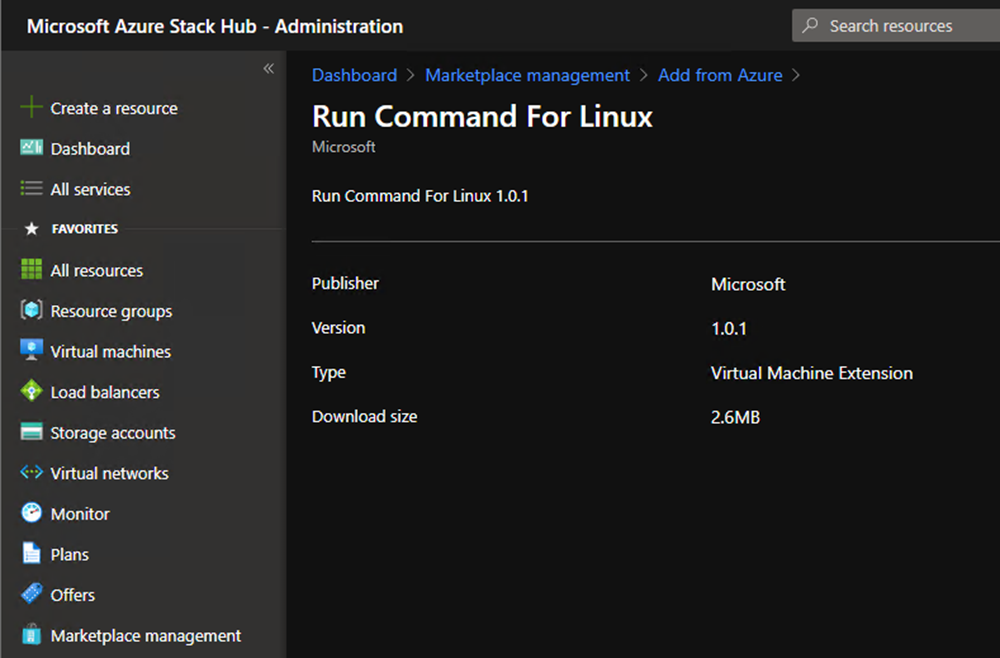Image resolution: width=1000 pixels, height=658 pixels.
Task: Collapse the sidebar with the double chevron
Action: pyautogui.click(x=268, y=68)
